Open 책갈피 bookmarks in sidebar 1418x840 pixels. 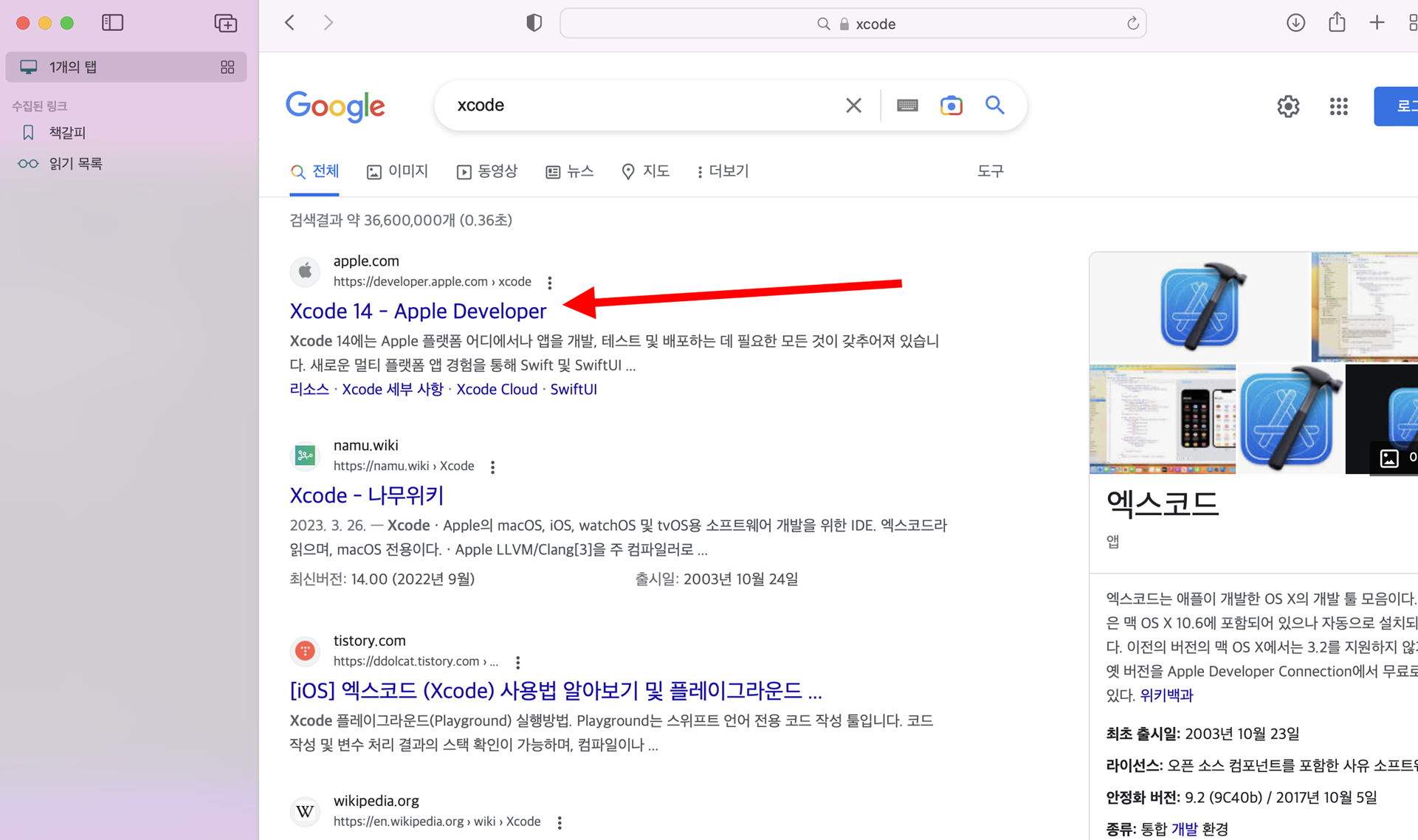[x=66, y=133]
